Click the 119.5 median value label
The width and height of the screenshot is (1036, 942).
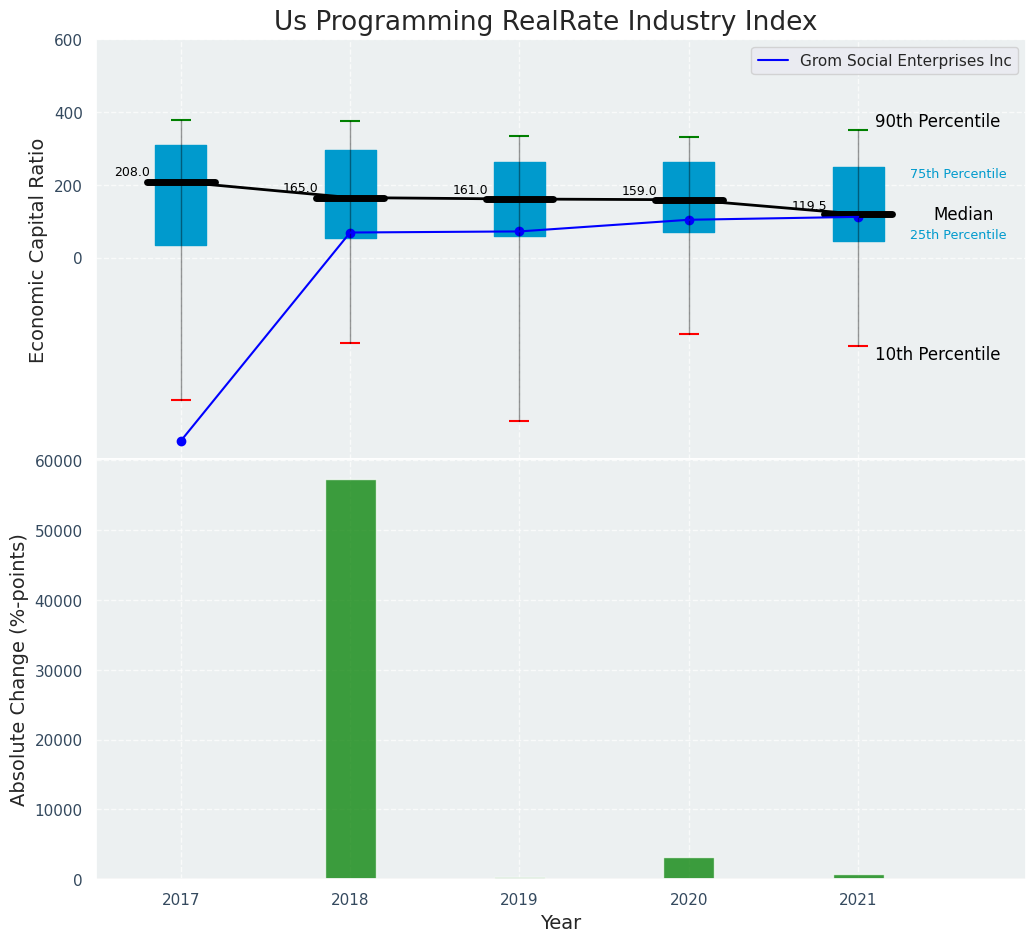click(x=809, y=206)
